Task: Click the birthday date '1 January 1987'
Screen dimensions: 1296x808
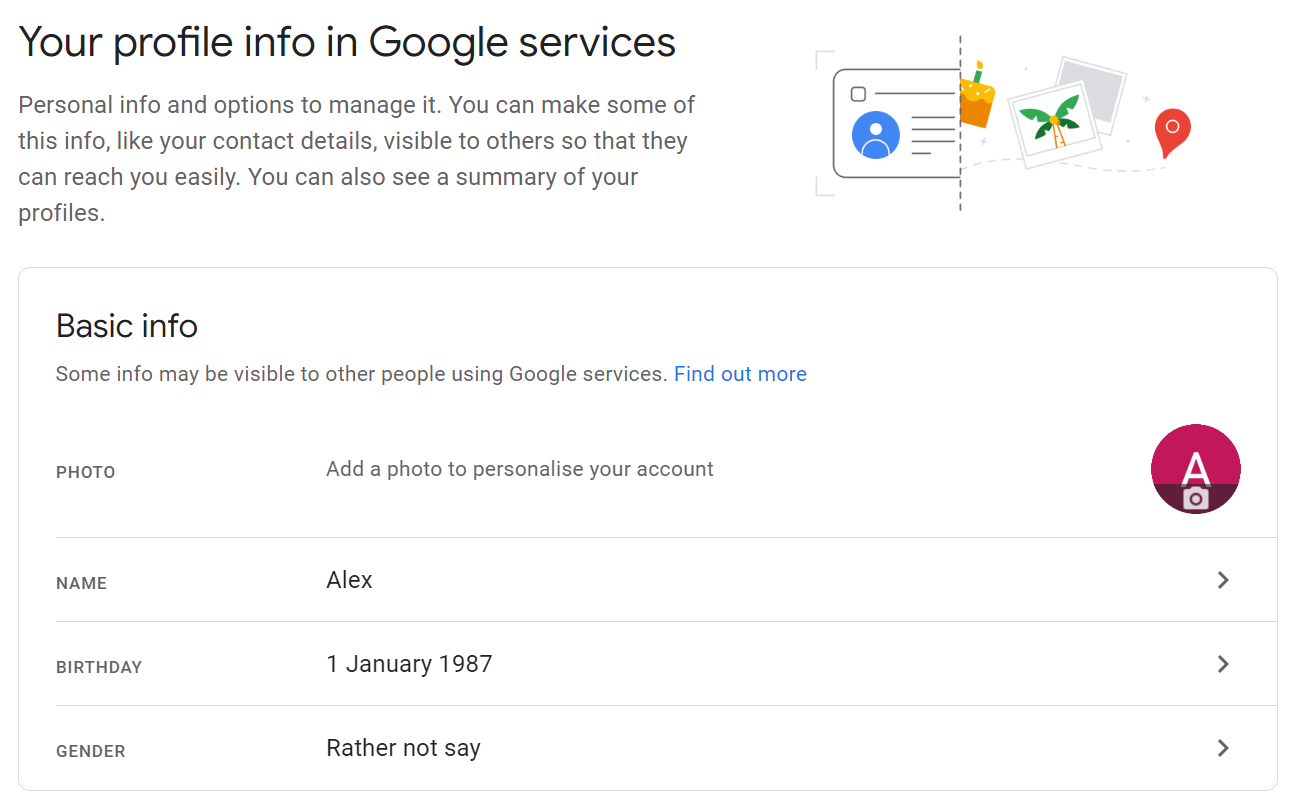Action: click(x=409, y=664)
